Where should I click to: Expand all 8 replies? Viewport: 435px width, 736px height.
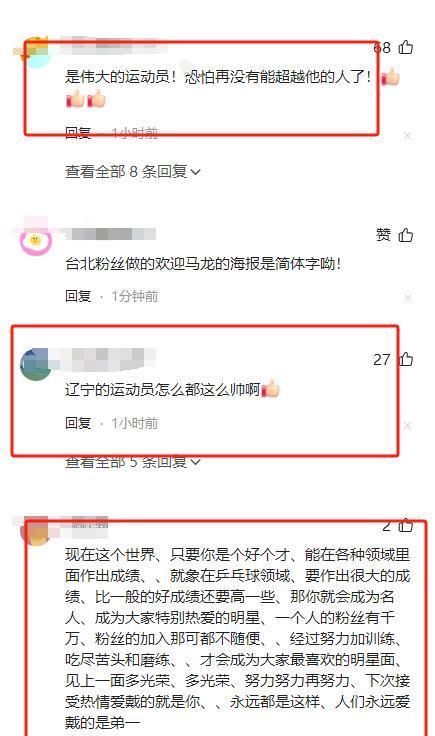coord(133,172)
